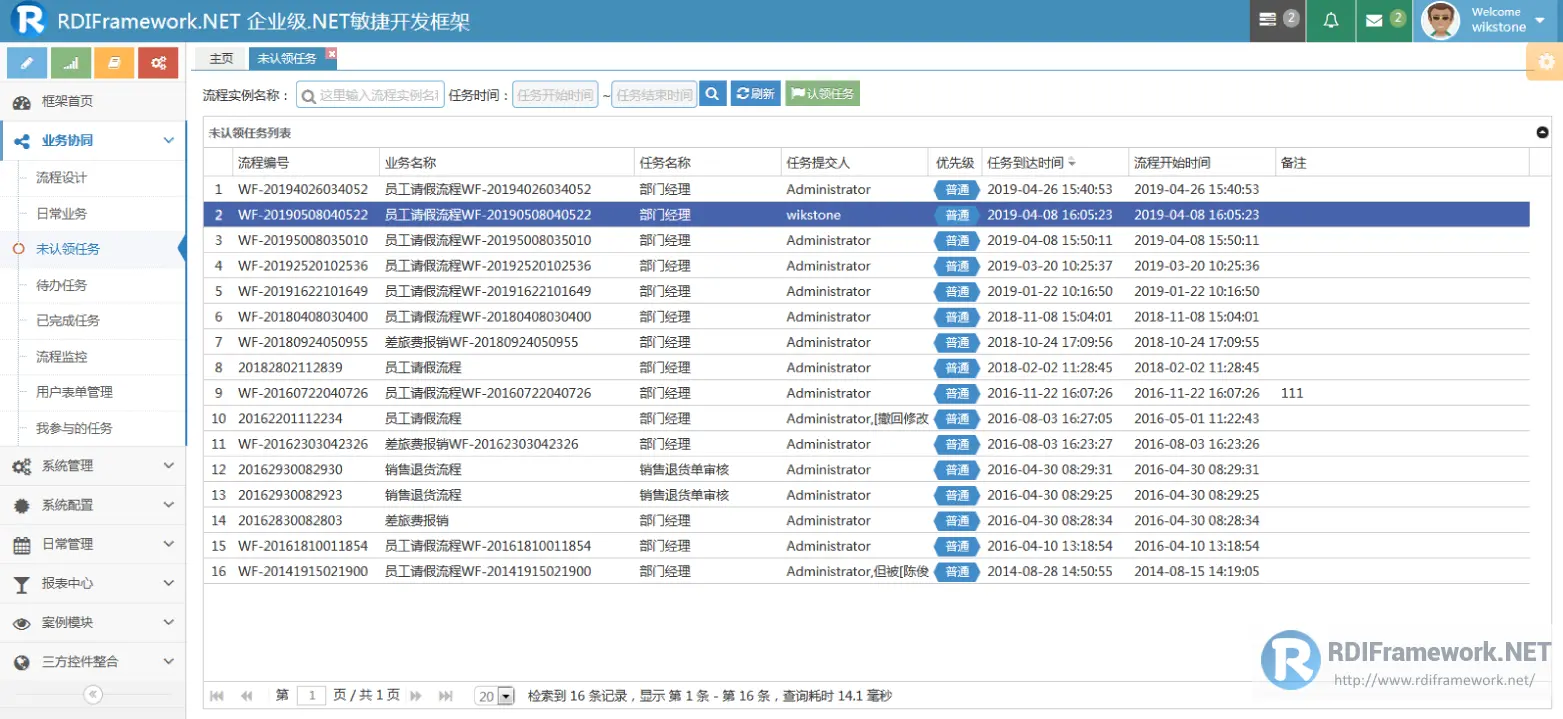Open 用户表单管理 submenu item
Screen dimensions: 1563x719
pos(74,392)
